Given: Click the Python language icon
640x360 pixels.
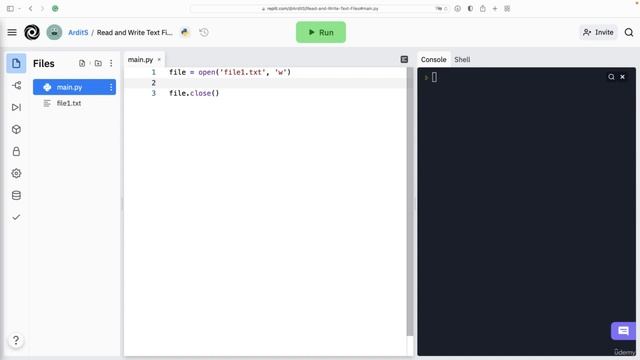Looking at the screenshot, I should (185, 32).
